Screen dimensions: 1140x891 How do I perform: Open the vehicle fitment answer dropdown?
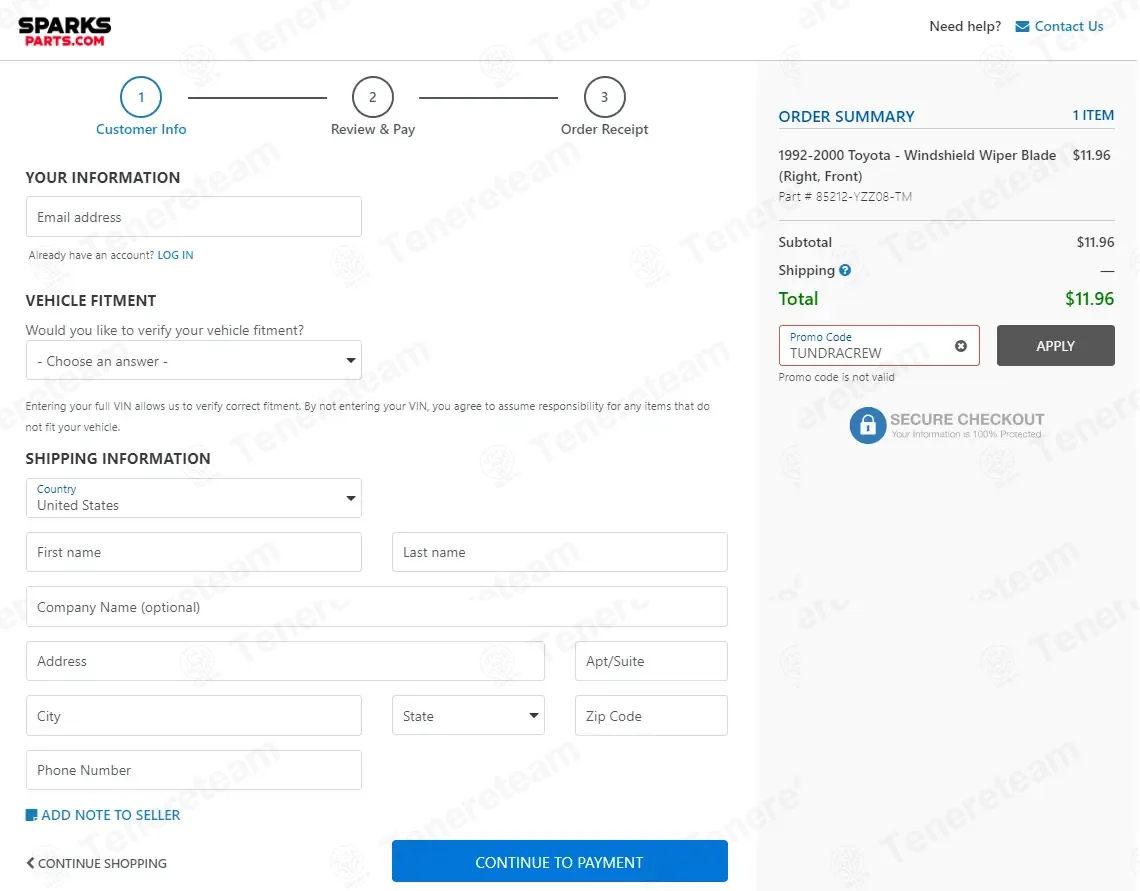(x=193, y=360)
